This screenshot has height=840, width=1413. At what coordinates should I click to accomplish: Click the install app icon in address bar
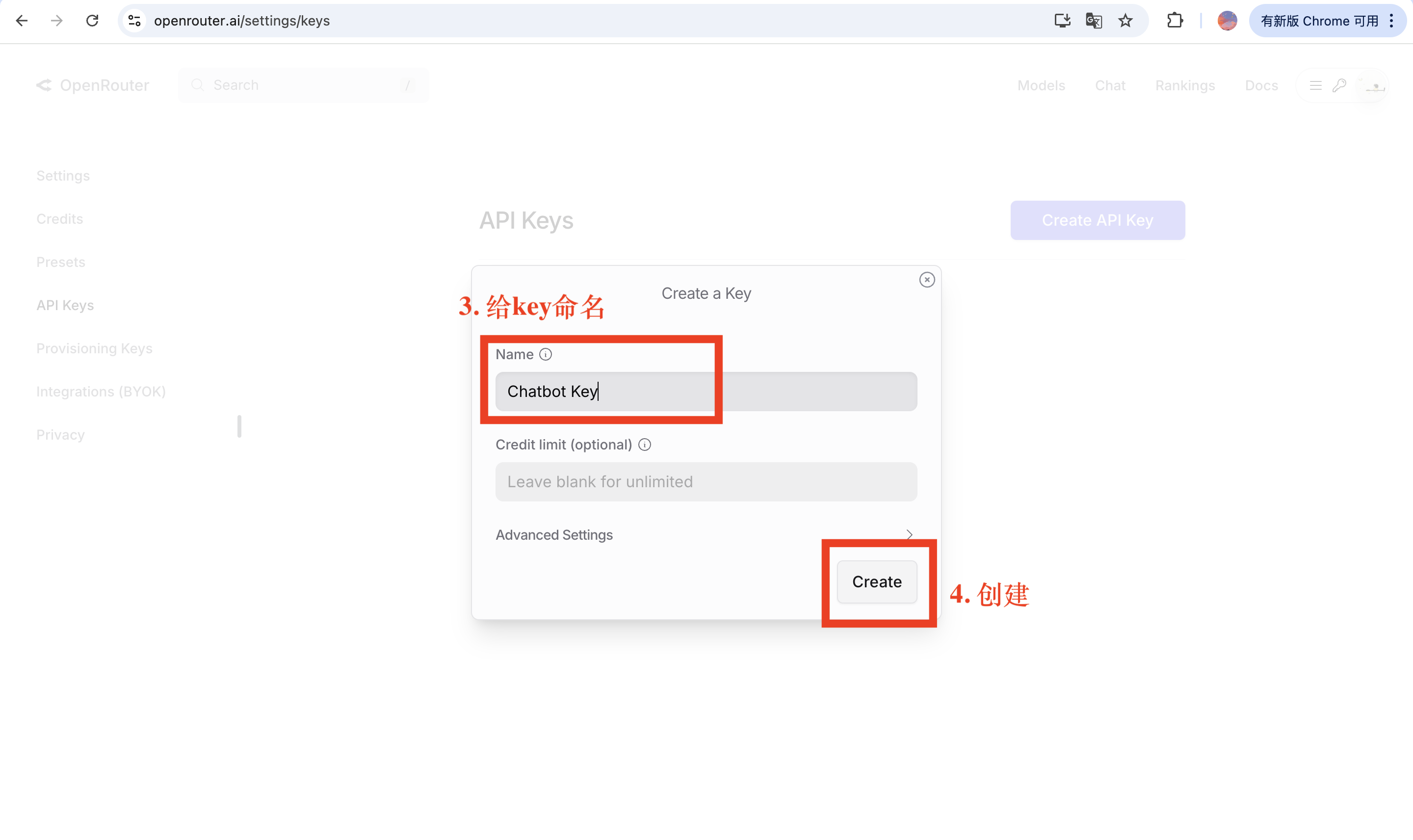[x=1062, y=21]
